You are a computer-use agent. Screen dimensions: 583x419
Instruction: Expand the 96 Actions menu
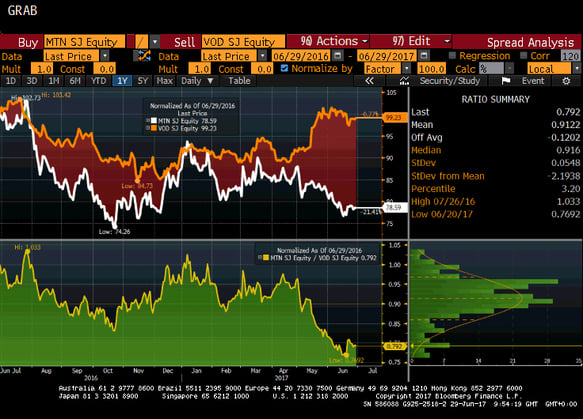point(334,41)
